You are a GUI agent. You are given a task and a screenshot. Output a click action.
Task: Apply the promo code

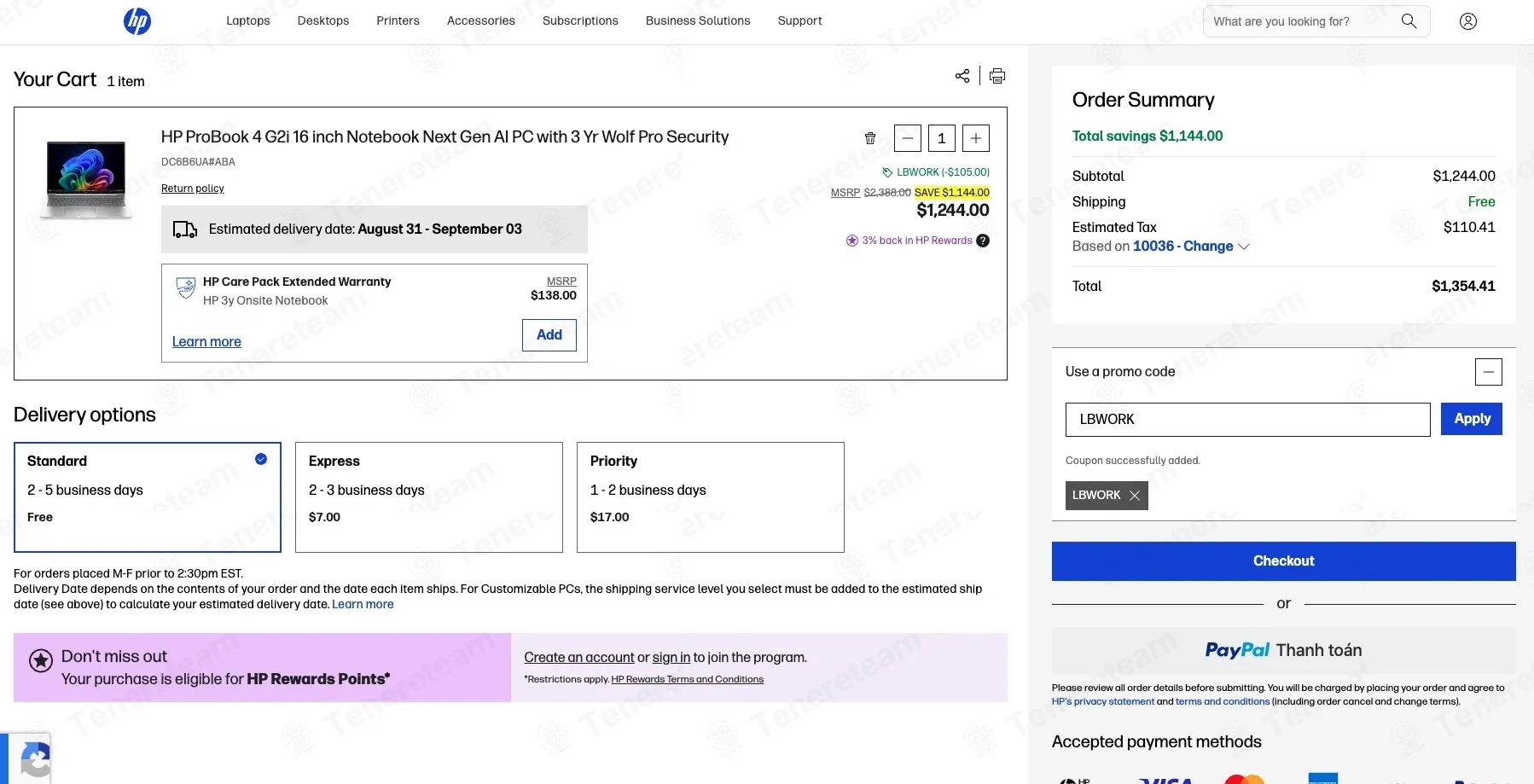click(x=1472, y=419)
